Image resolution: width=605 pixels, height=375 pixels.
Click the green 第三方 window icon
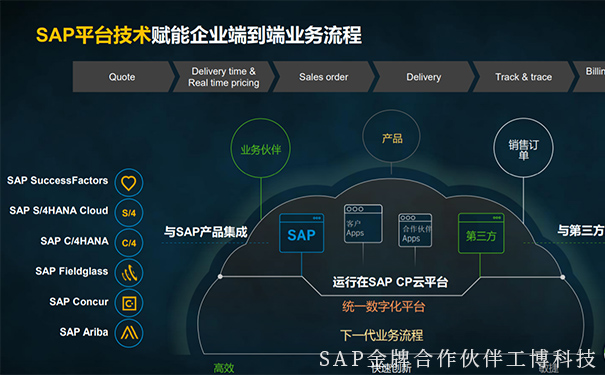(481, 233)
